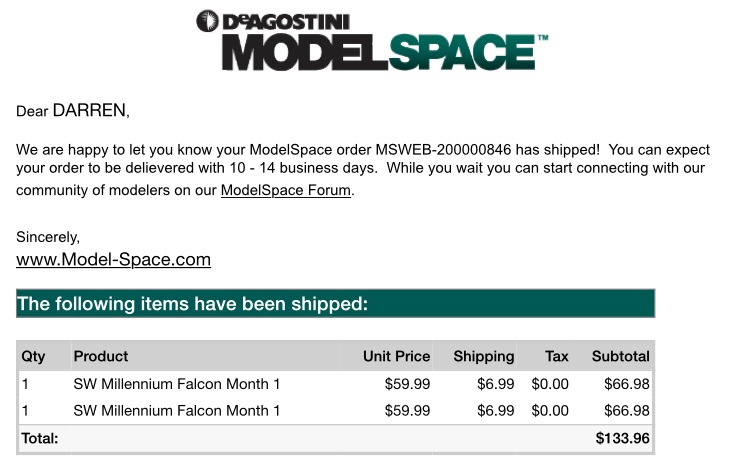Click the first row $6.99 shipping cost
The height and width of the screenshot is (475, 750).
496,384
